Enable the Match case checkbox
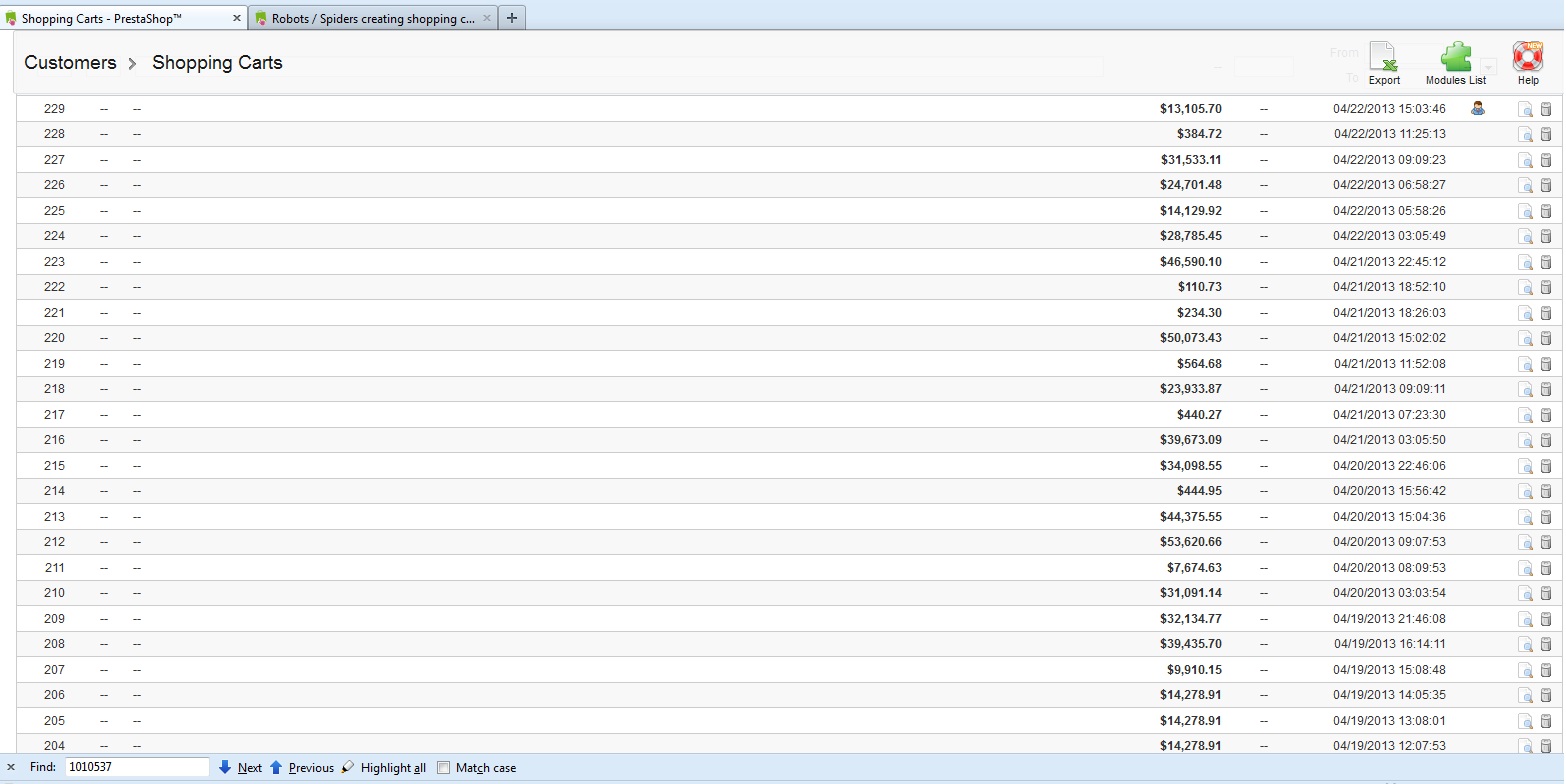1566x784 pixels. (443, 768)
